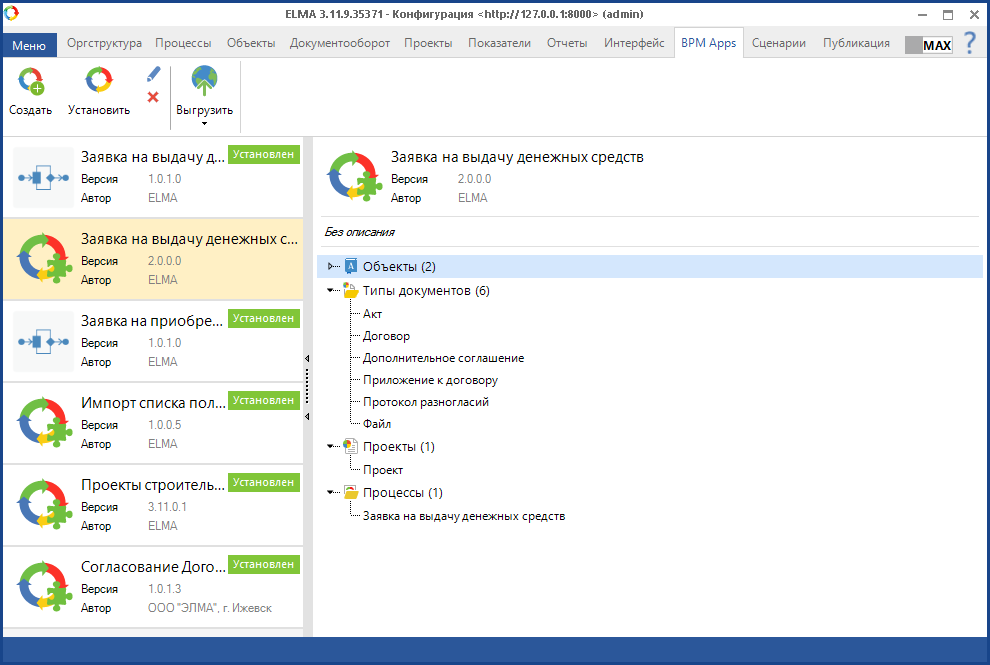This screenshot has height=665, width=990.
Task: Click the Процессы folder icon in tree
Action: (x=350, y=493)
